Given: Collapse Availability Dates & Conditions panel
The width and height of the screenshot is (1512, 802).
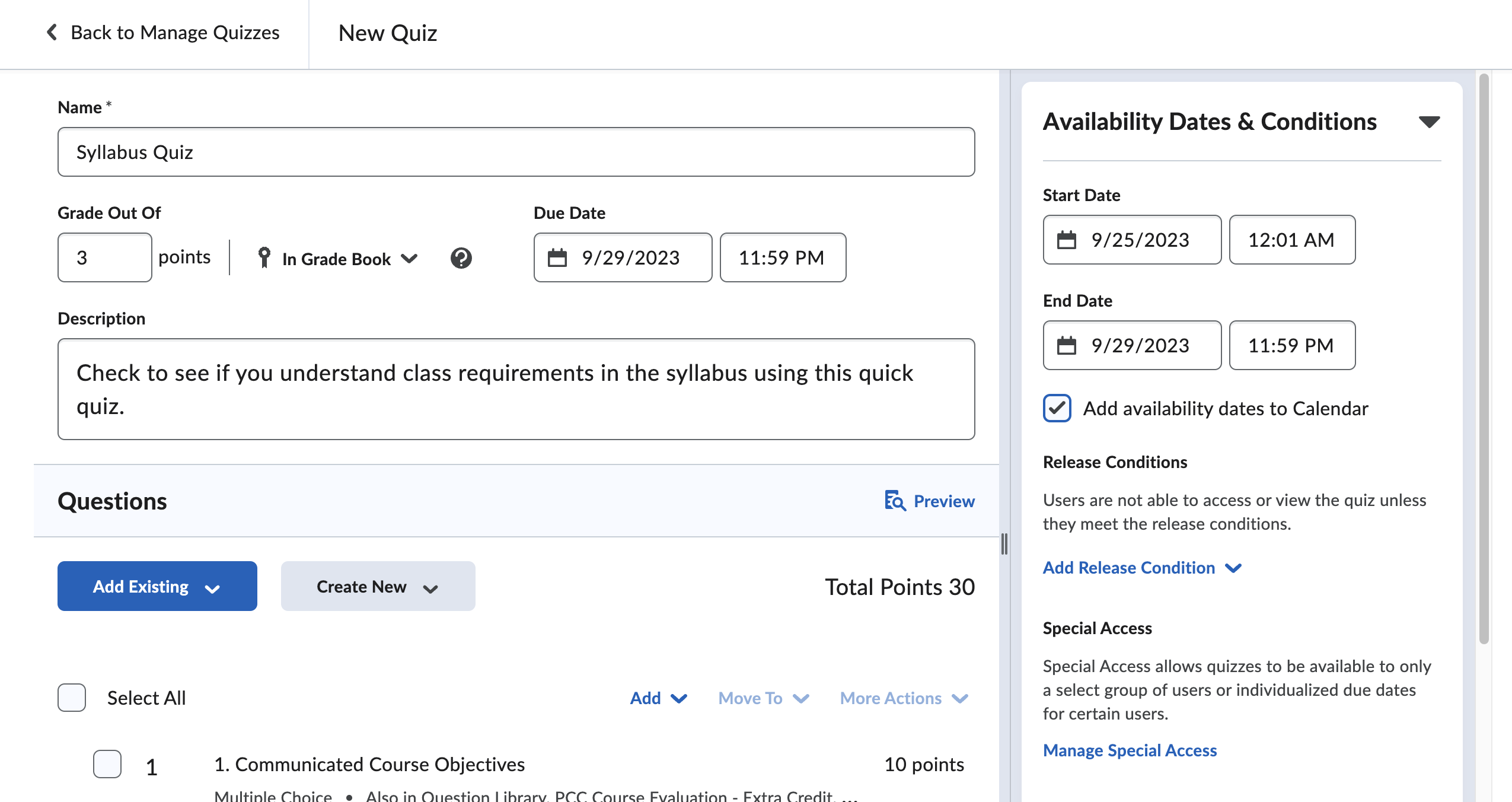Looking at the screenshot, I should (1430, 121).
